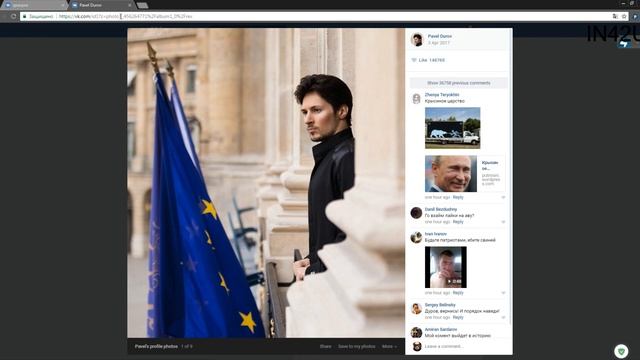Open Pavel Durov name link
This screenshot has height=360, width=640.
click(x=440, y=36)
